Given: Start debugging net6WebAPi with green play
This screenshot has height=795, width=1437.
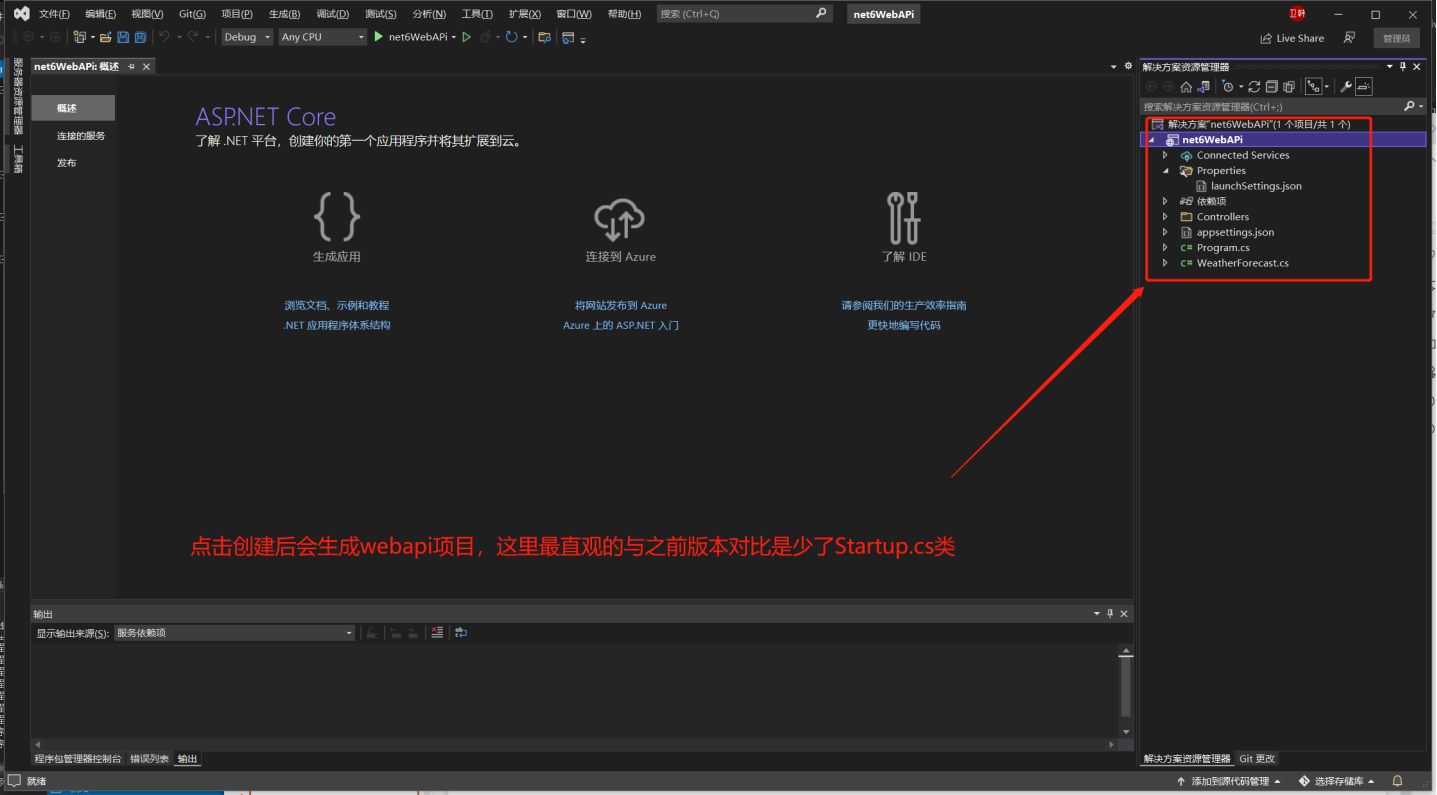Looking at the screenshot, I should click(x=379, y=37).
